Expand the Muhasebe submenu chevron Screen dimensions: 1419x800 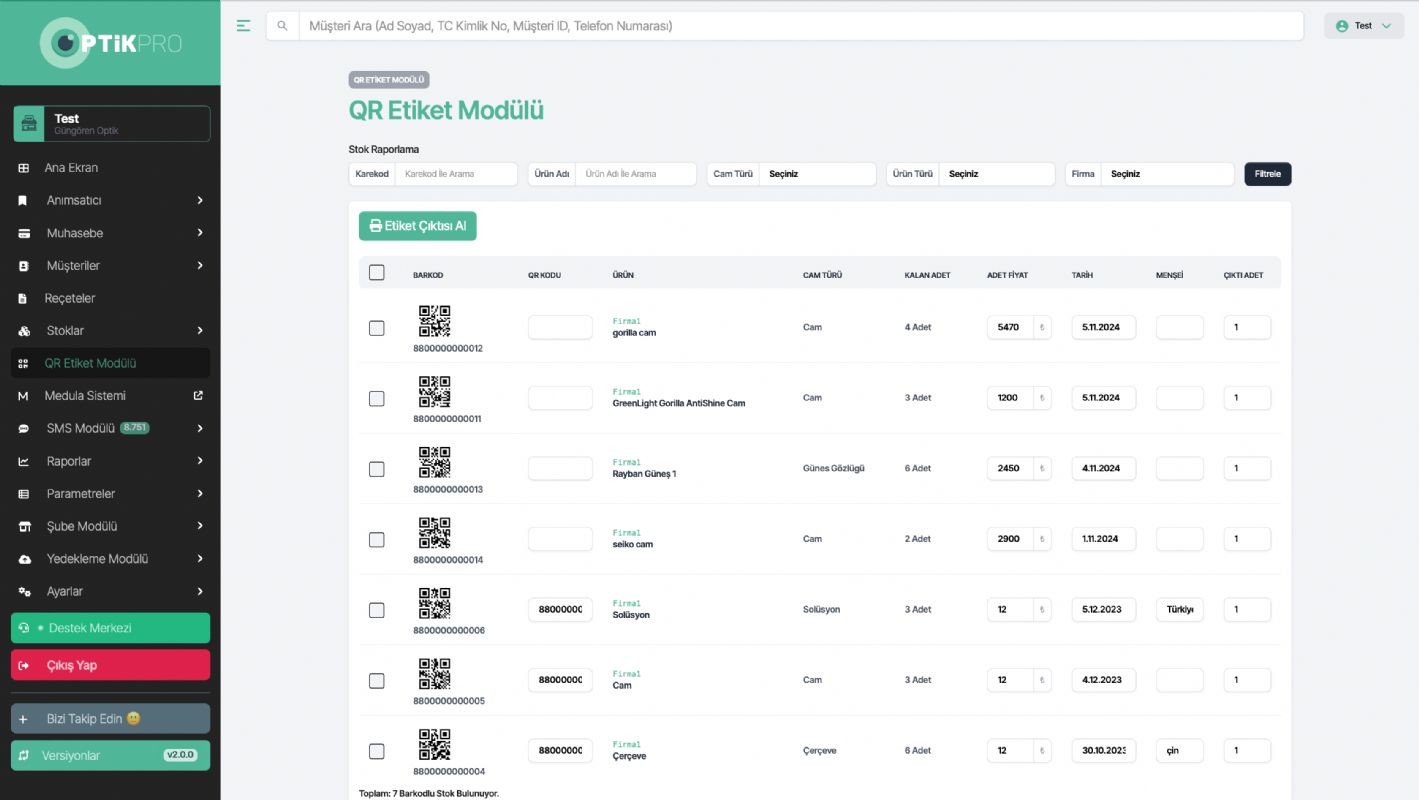(200, 233)
